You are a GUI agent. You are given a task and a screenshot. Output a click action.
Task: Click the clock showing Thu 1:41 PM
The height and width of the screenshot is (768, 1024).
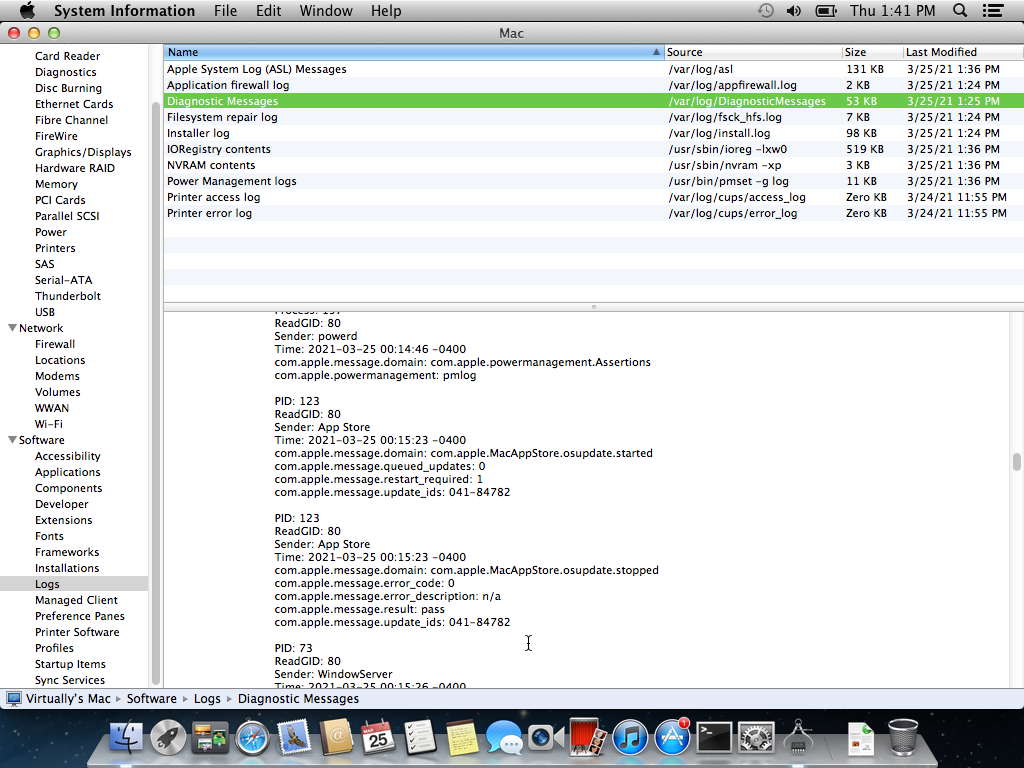[892, 10]
